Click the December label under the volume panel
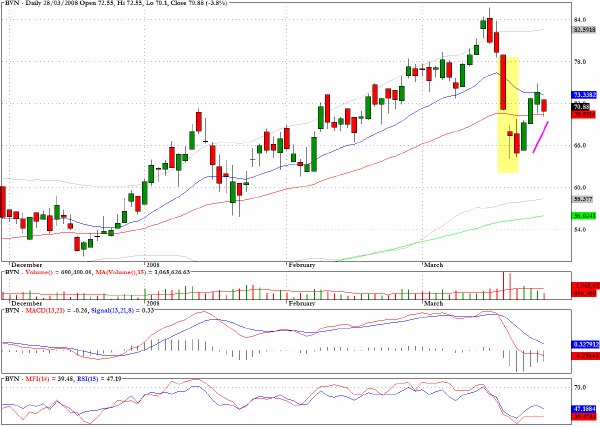Screen dimensions: 600x427 coord(26,303)
